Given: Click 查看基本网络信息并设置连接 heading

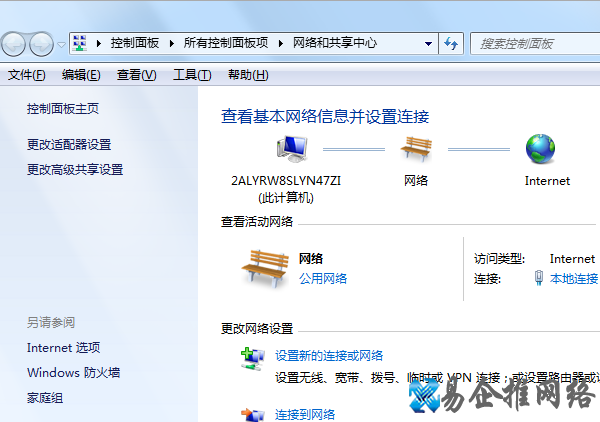Looking at the screenshot, I should (325, 117).
